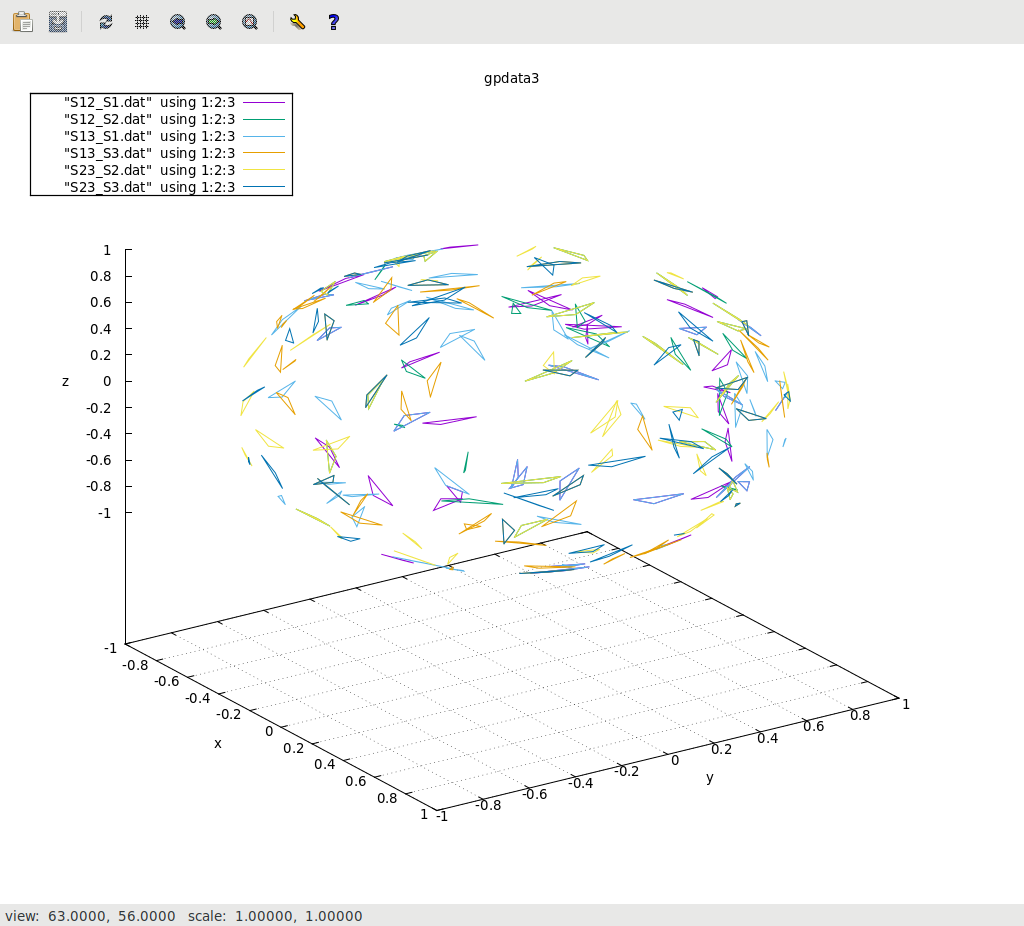
Task: Click the view angle readout in status bar
Action: [90, 916]
